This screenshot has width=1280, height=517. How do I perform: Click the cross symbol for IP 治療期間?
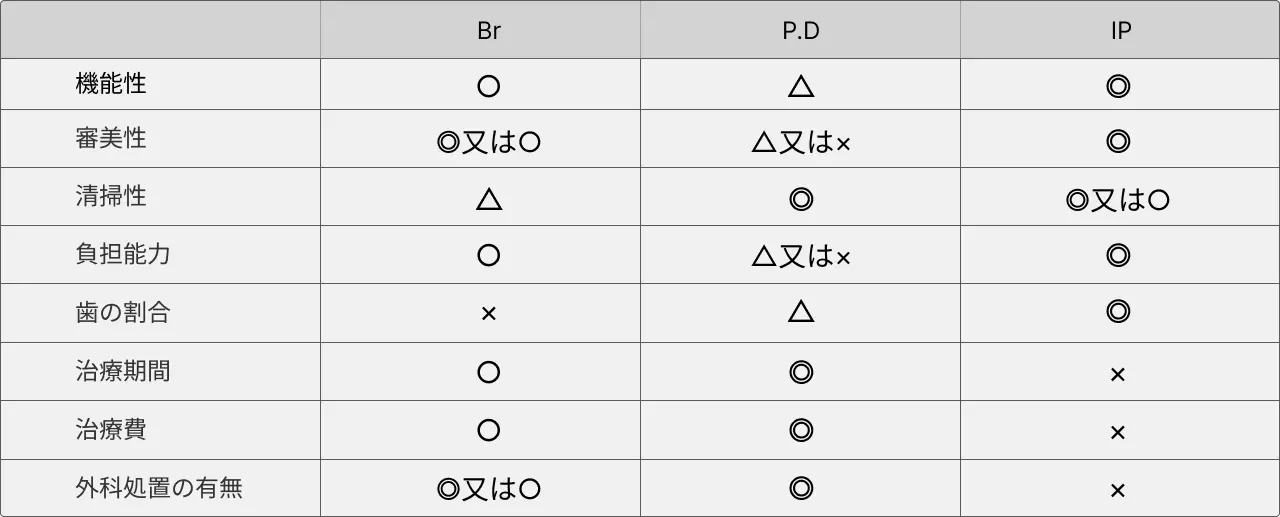point(1118,374)
